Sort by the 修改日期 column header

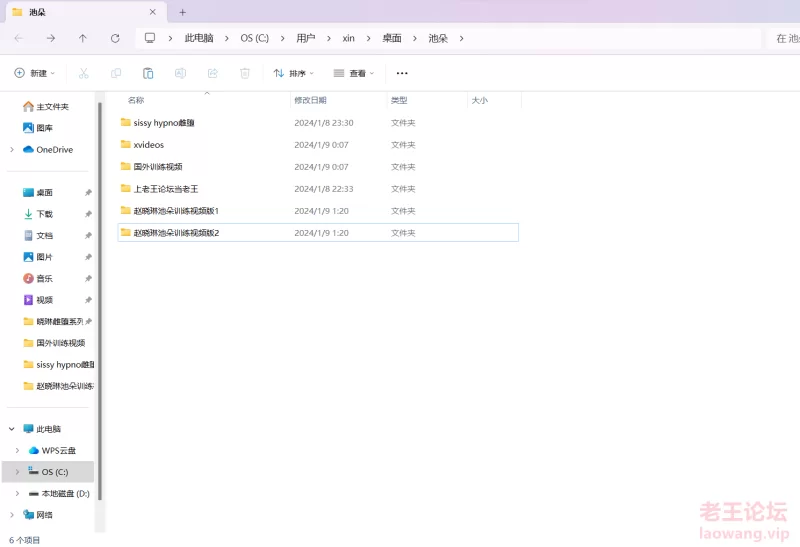310,100
